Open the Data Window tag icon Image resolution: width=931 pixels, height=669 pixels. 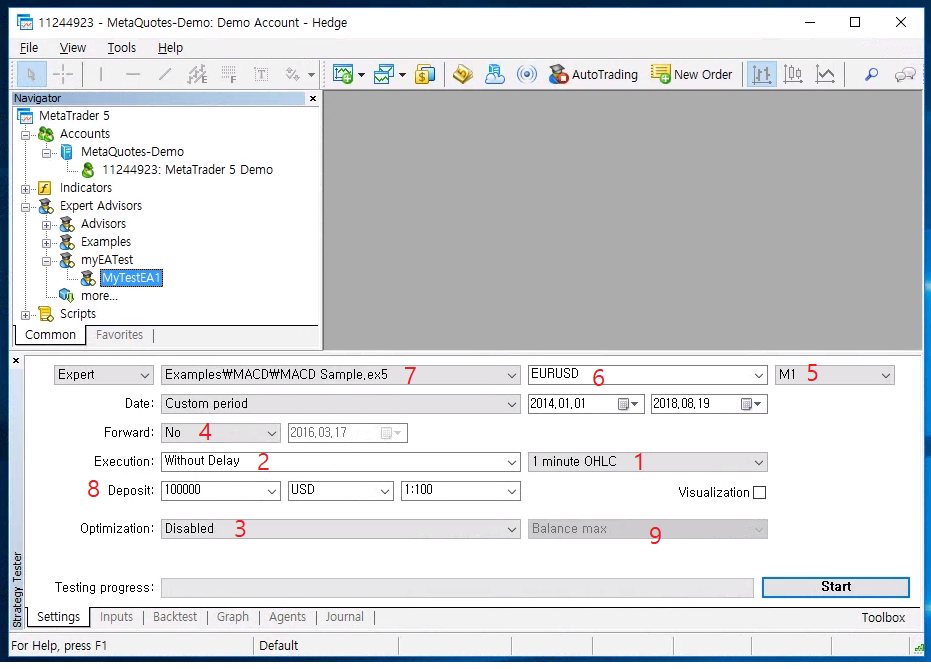463,75
